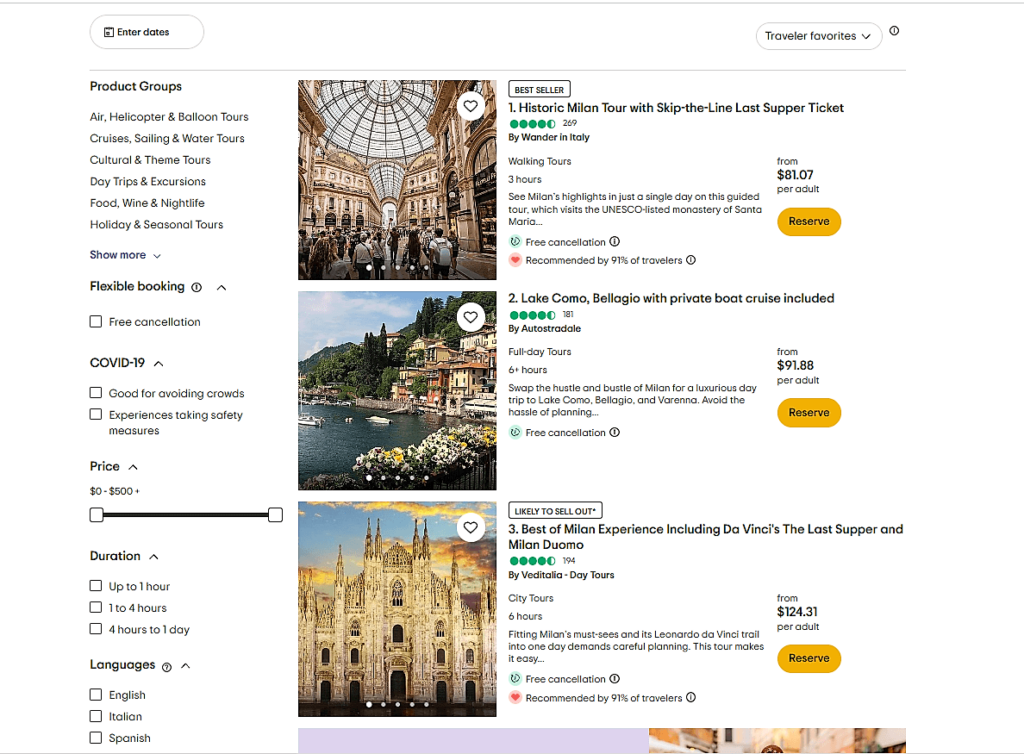Open the Languages help icon
Image resolution: width=1024 pixels, height=754 pixels.
click(x=166, y=665)
